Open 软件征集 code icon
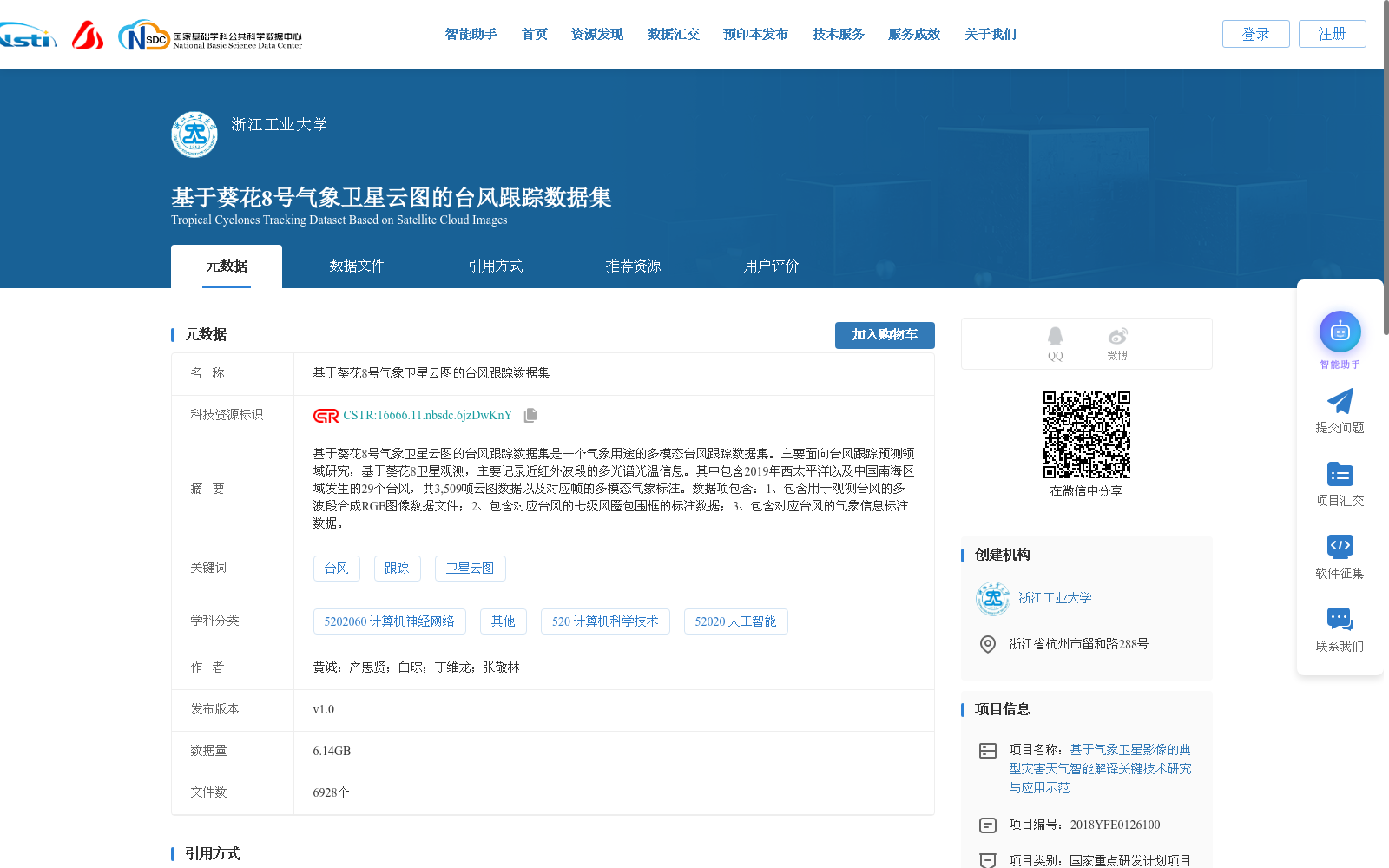The width and height of the screenshot is (1389, 868). 1340,546
